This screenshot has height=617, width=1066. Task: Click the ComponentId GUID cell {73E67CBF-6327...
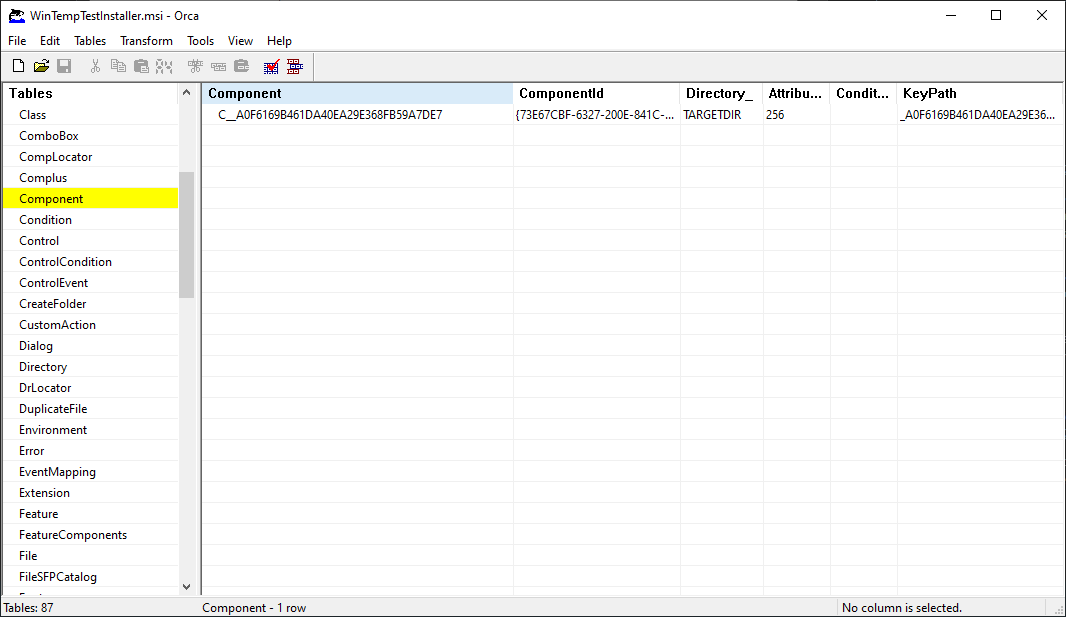596,115
